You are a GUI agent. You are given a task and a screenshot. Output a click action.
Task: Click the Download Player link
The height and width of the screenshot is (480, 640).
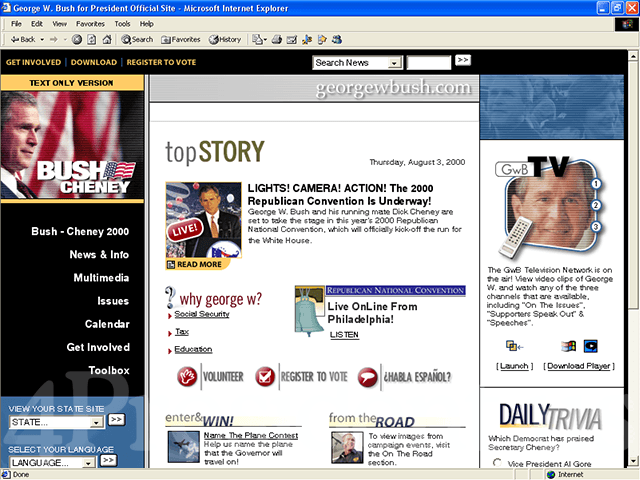pyautogui.click(x=579, y=366)
